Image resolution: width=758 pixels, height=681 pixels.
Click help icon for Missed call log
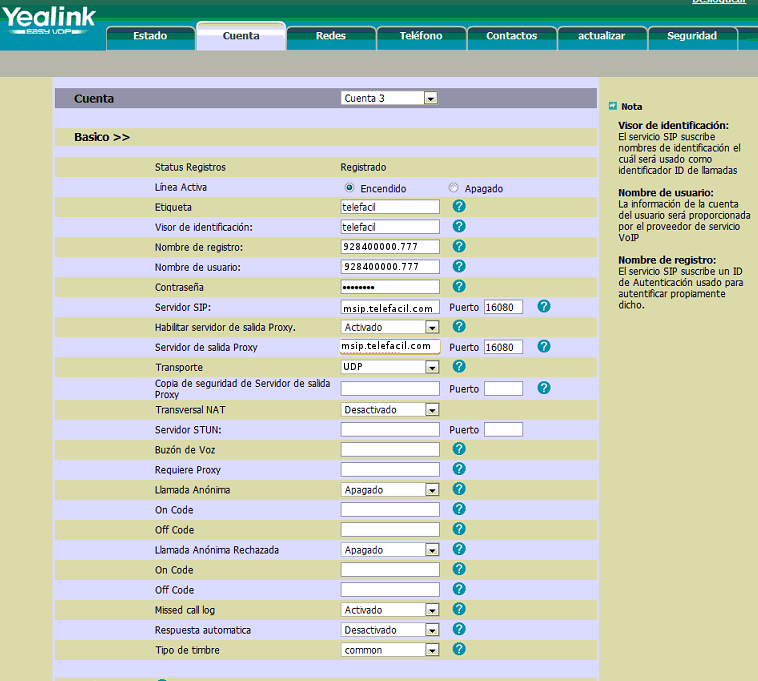(x=459, y=609)
